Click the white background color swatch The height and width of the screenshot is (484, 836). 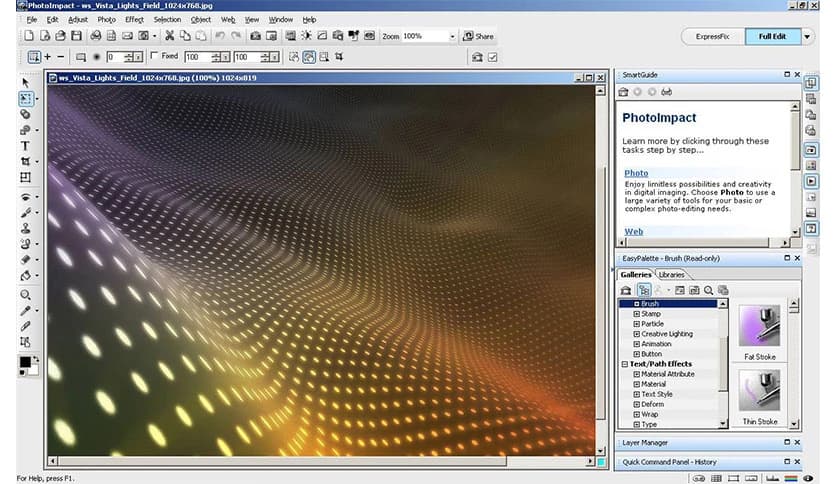tap(34, 368)
